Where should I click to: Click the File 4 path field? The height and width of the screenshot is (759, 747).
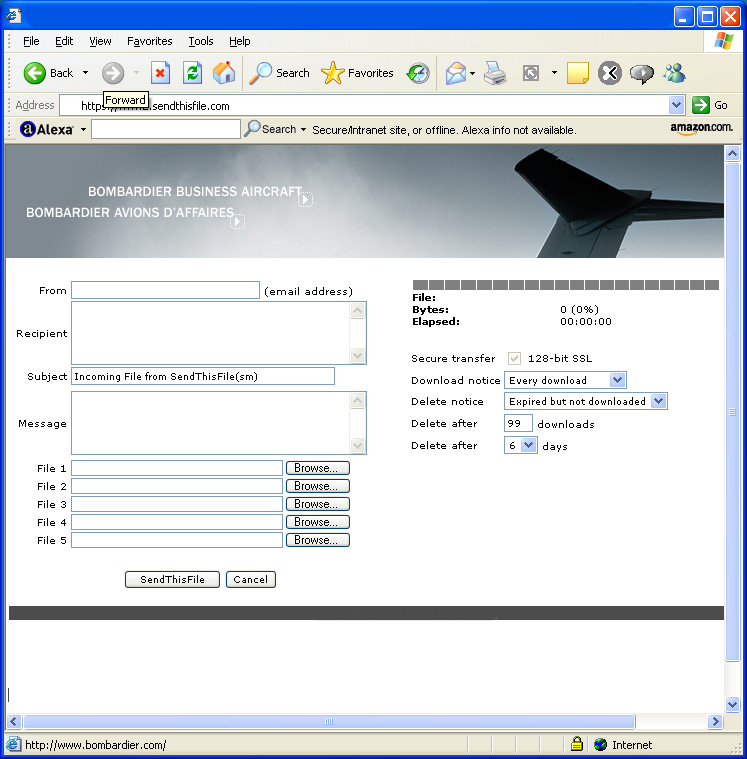click(177, 522)
